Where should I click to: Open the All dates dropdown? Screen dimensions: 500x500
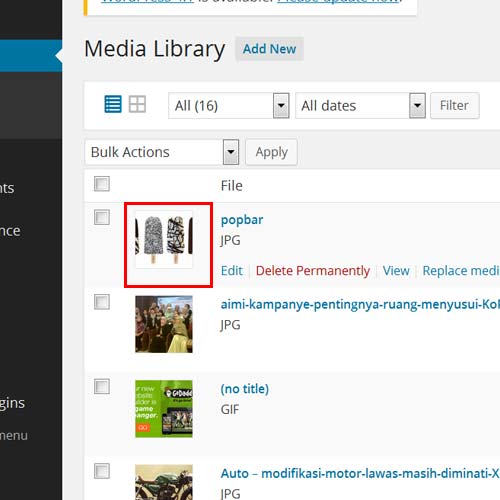(x=360, y=106)
